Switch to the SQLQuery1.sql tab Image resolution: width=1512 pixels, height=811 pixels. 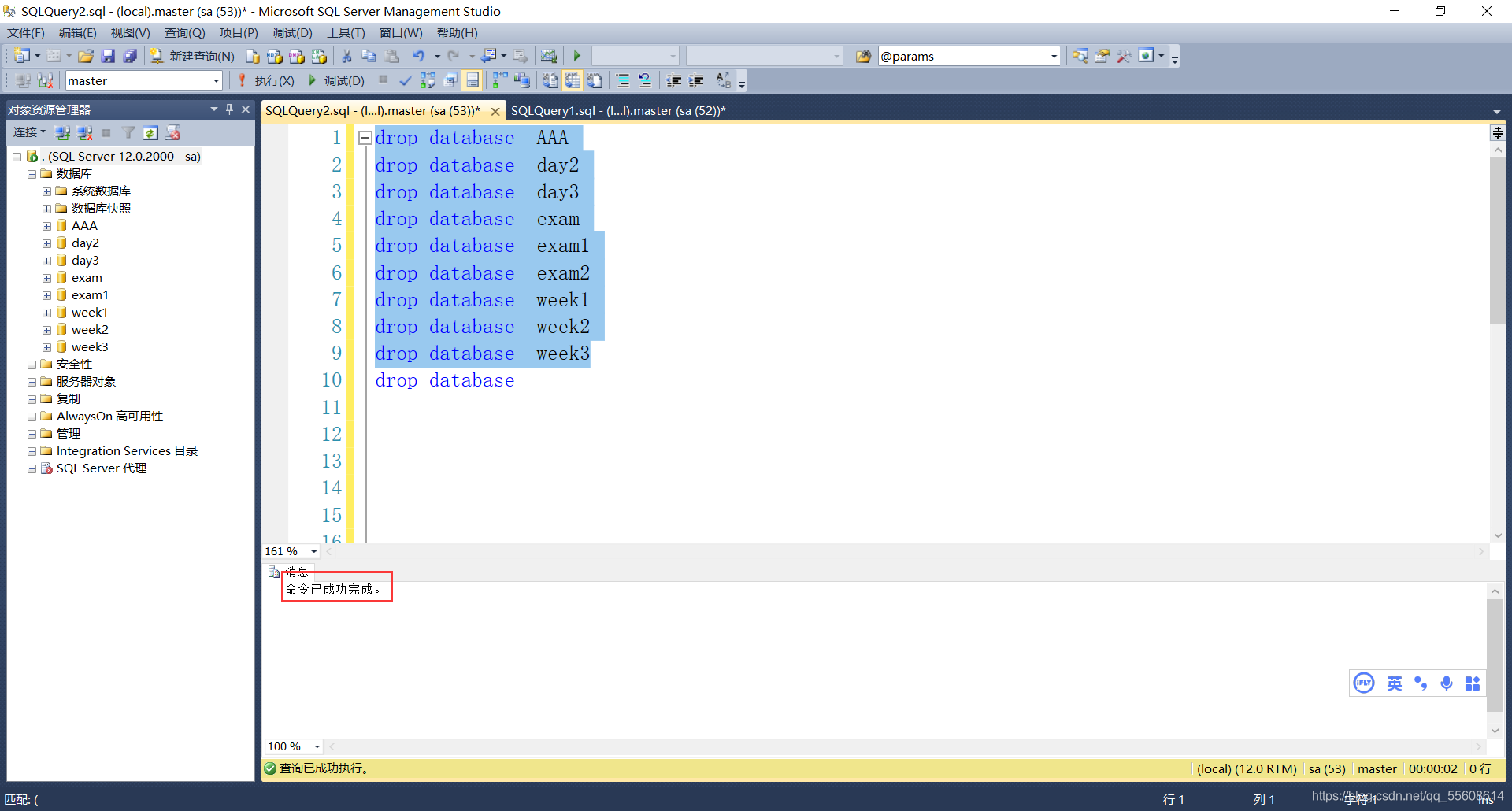(x=618, y=111)
